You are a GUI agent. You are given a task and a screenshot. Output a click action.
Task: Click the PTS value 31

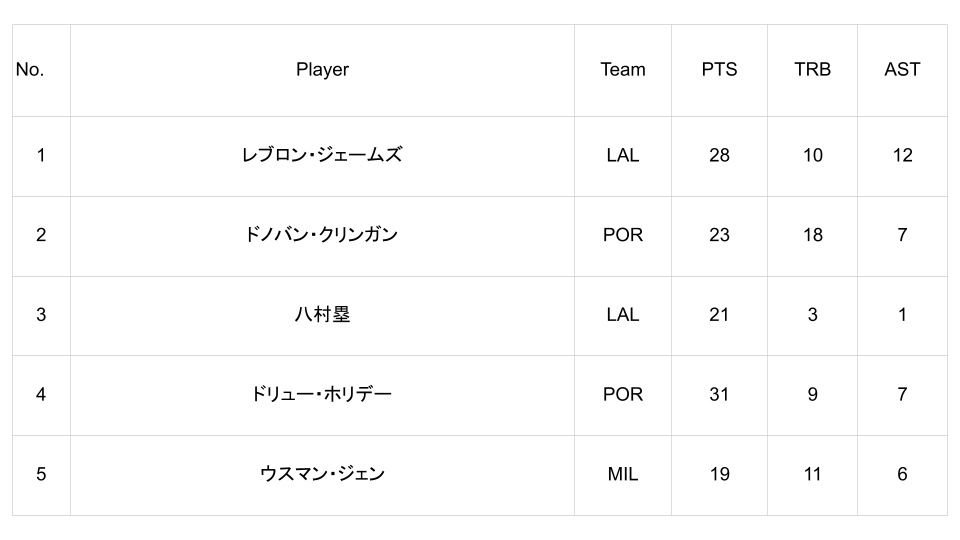[x=719, y=394]
